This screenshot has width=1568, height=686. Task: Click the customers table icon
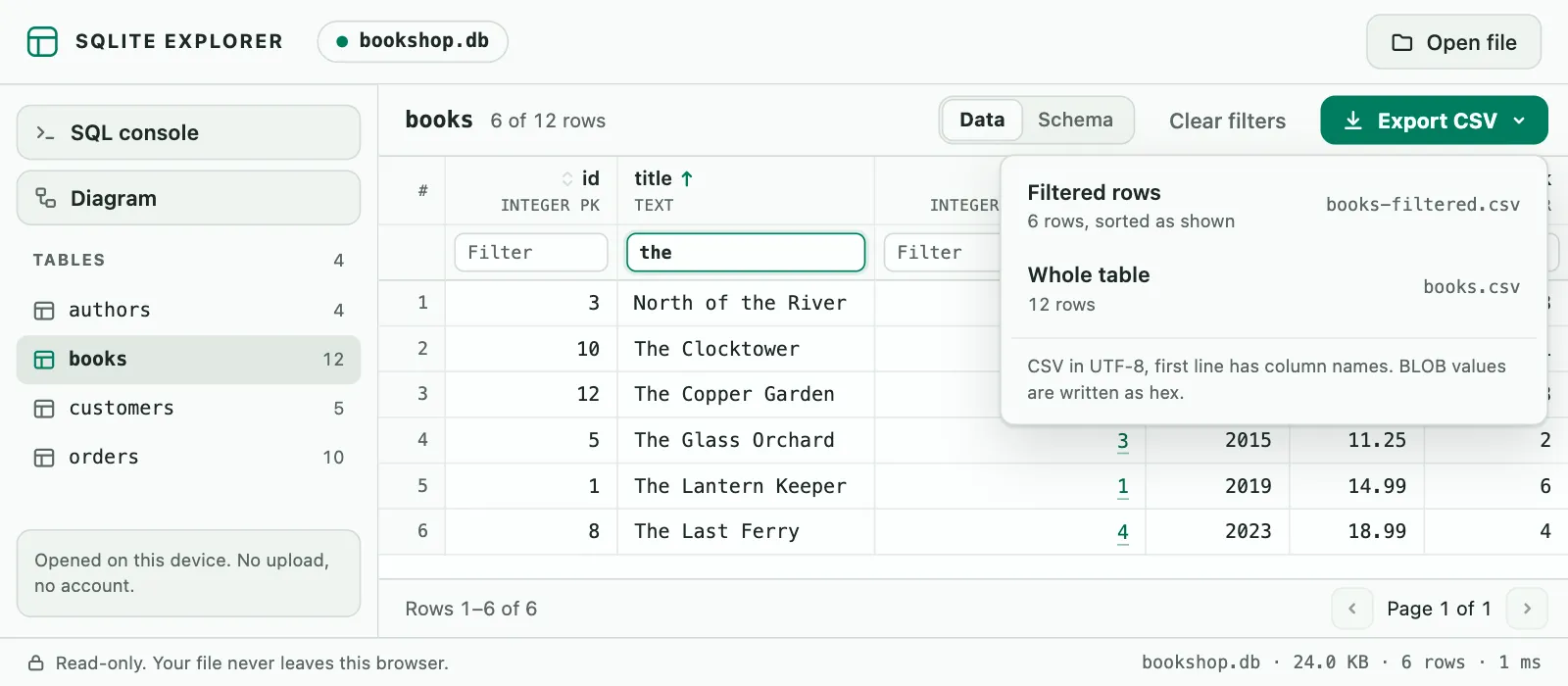[44, 409]
